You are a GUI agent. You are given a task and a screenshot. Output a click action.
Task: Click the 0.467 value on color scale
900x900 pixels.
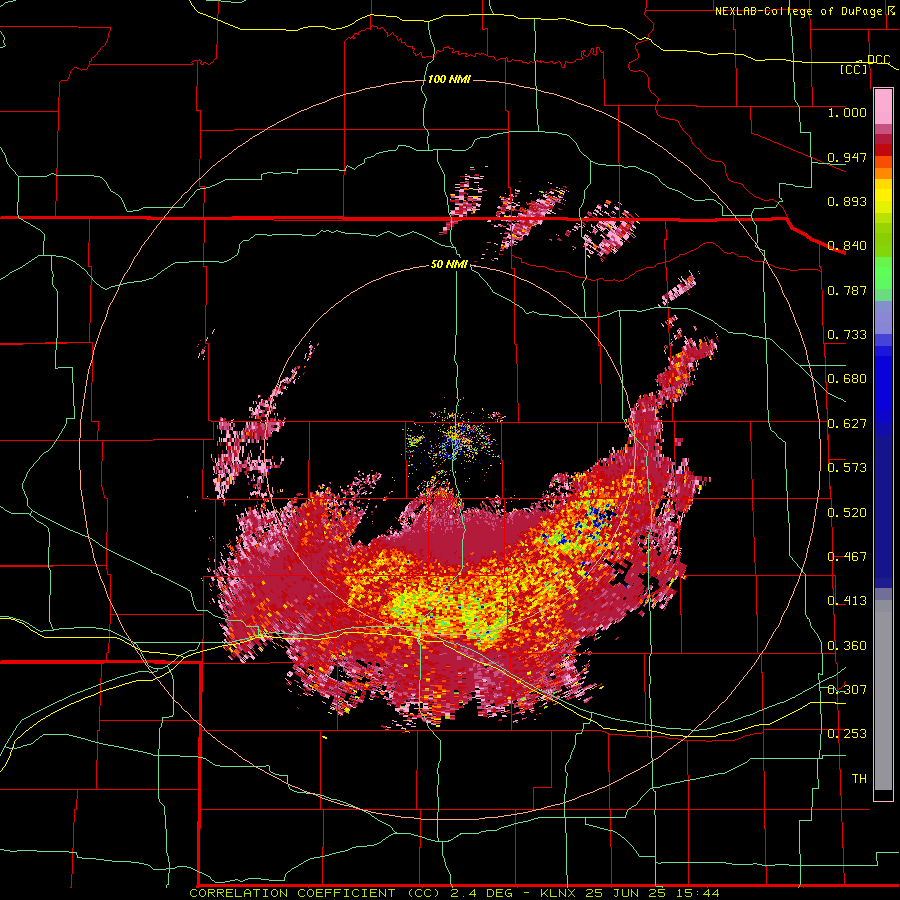847,557
